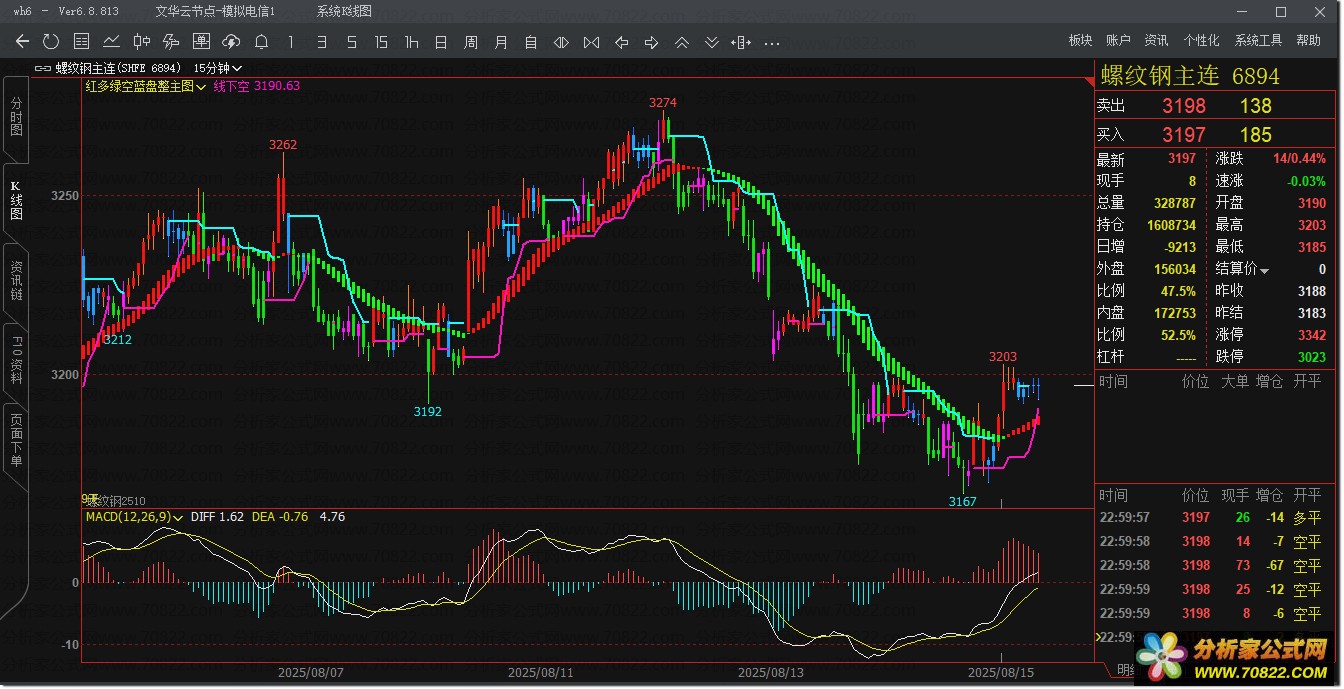1344x689 pixels.
Task: Refresh the chart with the circular arrow
Action: pyautogui.click(x=51, y=42)
